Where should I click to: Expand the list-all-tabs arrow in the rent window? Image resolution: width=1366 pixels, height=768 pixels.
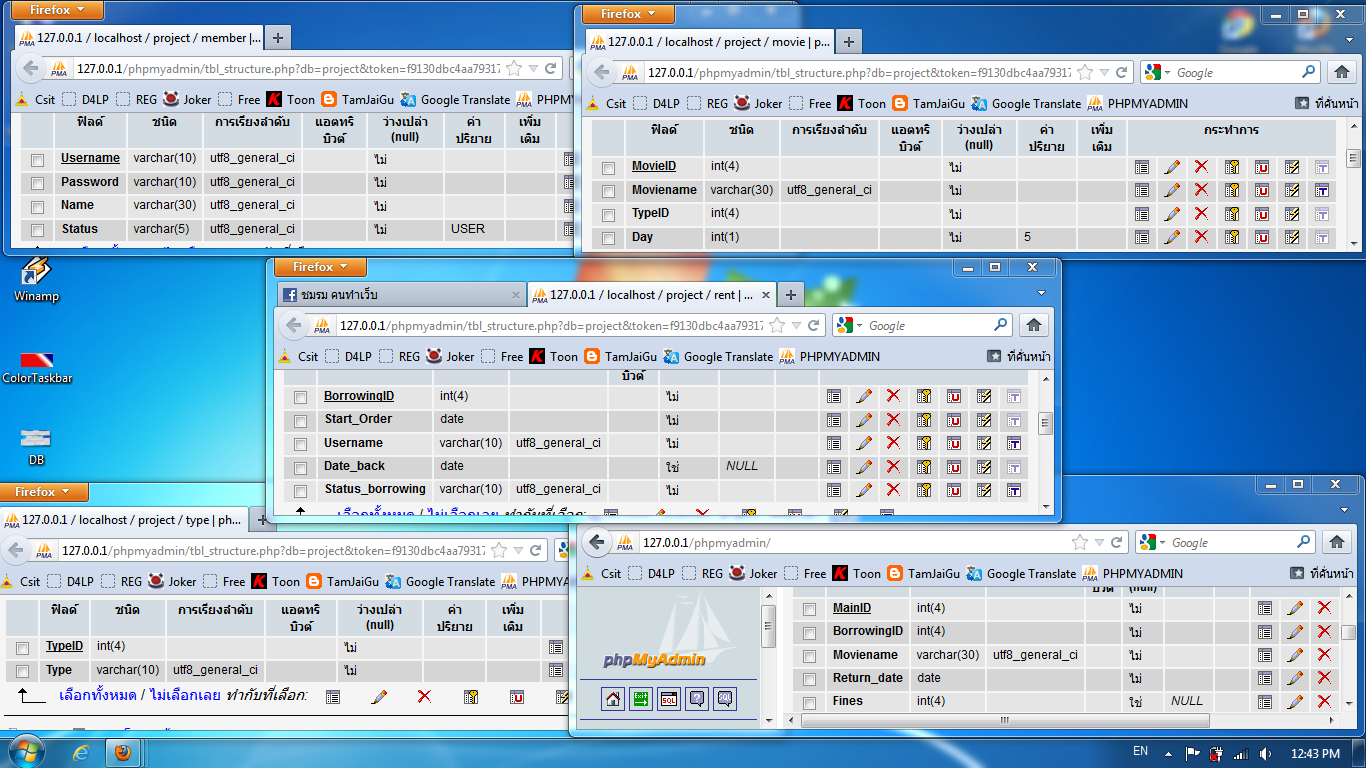[1041, 294]
